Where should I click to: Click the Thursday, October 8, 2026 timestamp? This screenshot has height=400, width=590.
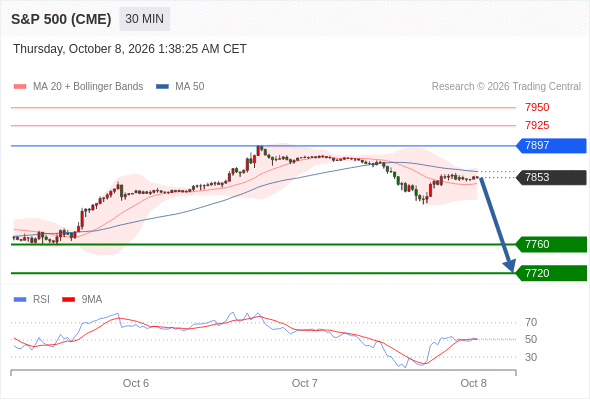[x=130, y=49]
